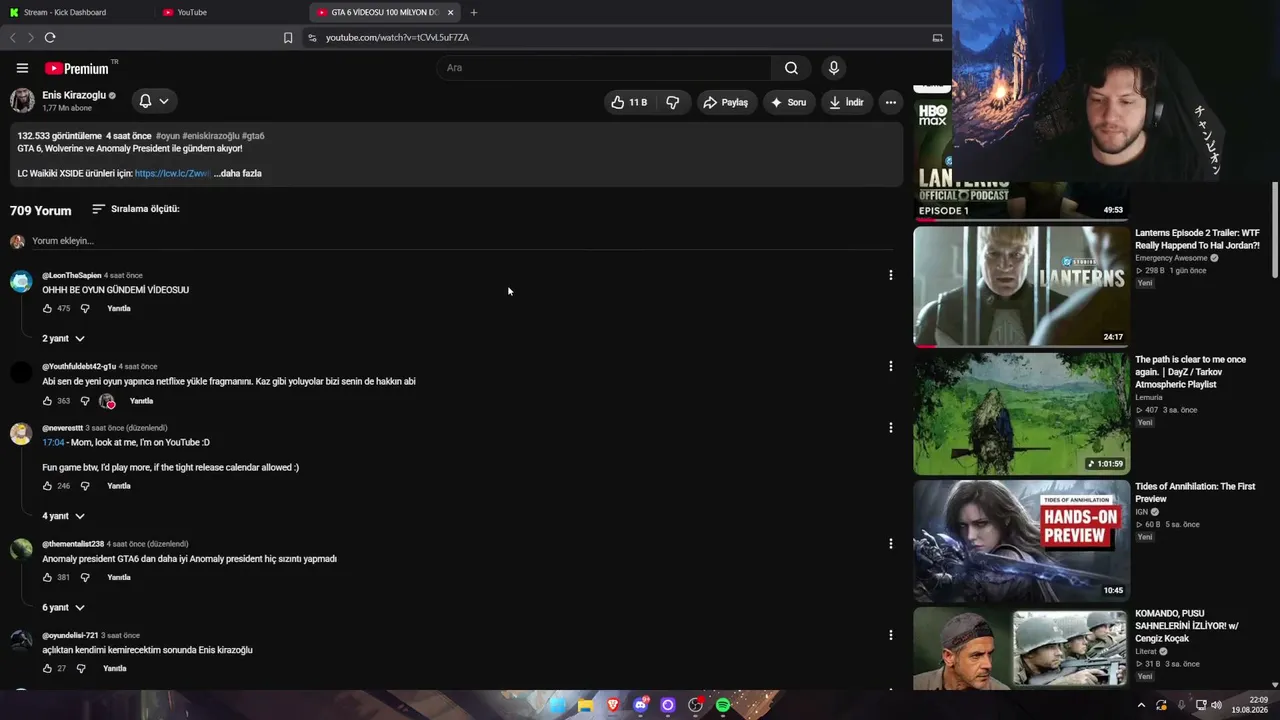This screenshot has width=1280, height=720.
Task: Expand description with ...daha fazla
Action: pyautogui.click(x=238, y=174)
